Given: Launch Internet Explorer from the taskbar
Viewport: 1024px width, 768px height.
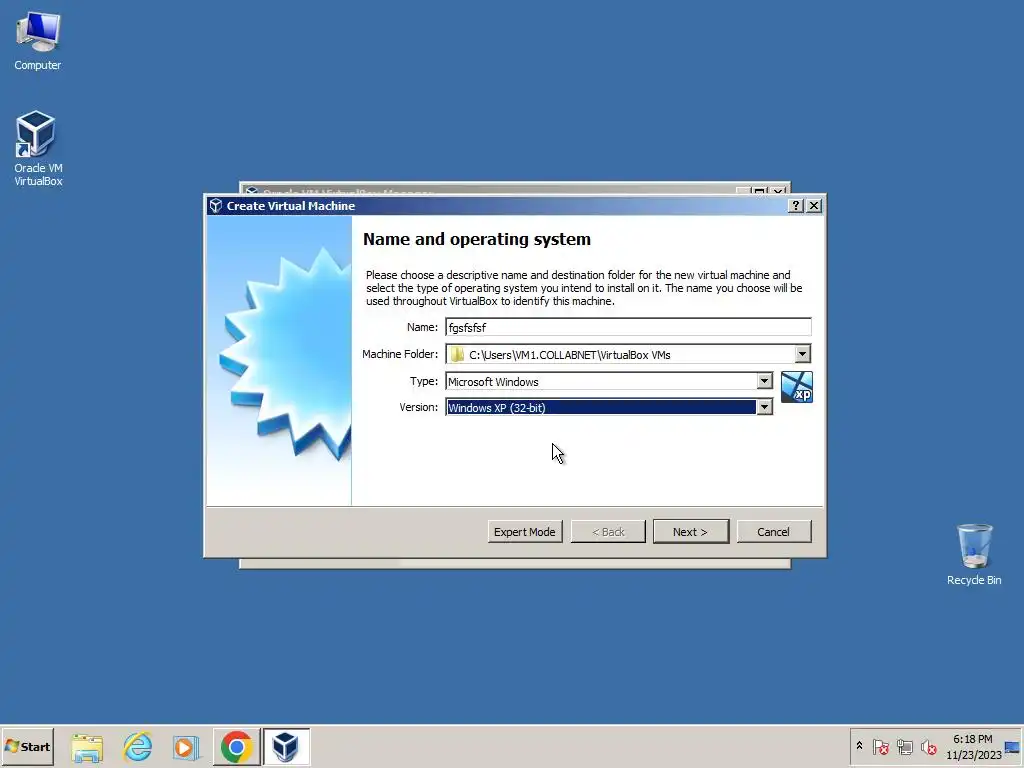Looking at the screenshot, I should pos(138,746).
